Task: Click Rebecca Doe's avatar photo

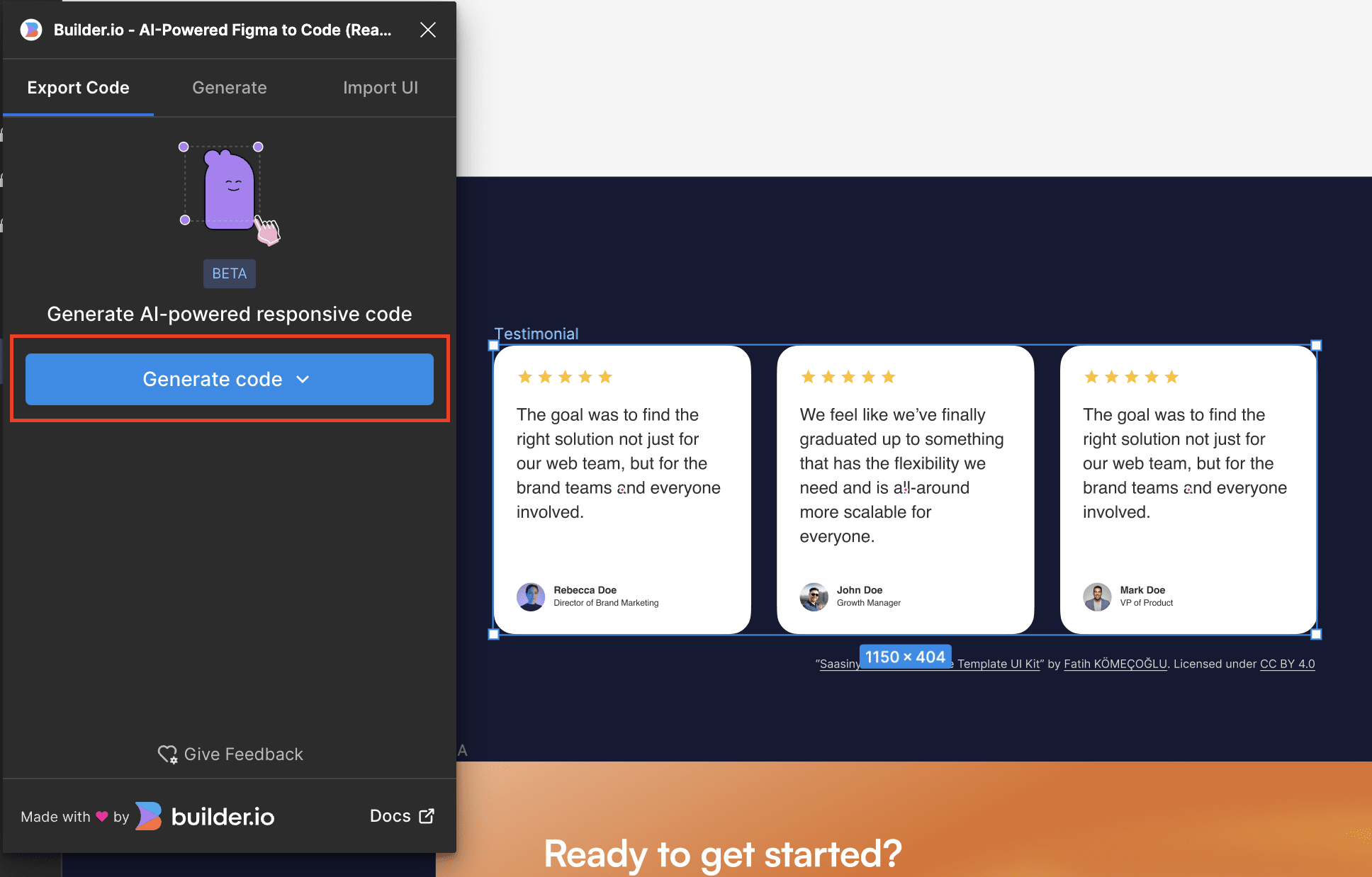Action: 531,596
